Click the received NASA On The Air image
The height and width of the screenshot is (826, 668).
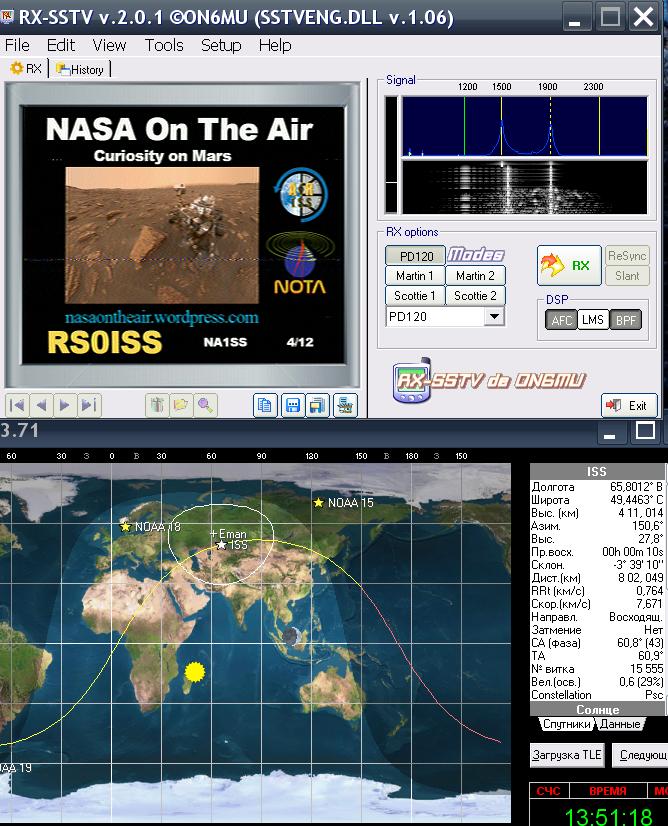point(182,235)
